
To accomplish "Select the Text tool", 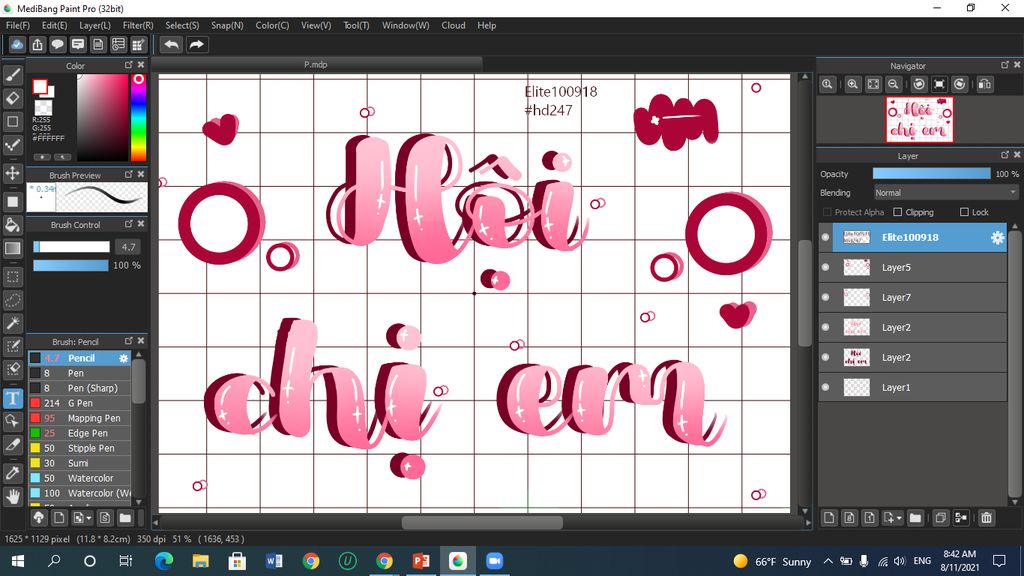I will point(12,398).
